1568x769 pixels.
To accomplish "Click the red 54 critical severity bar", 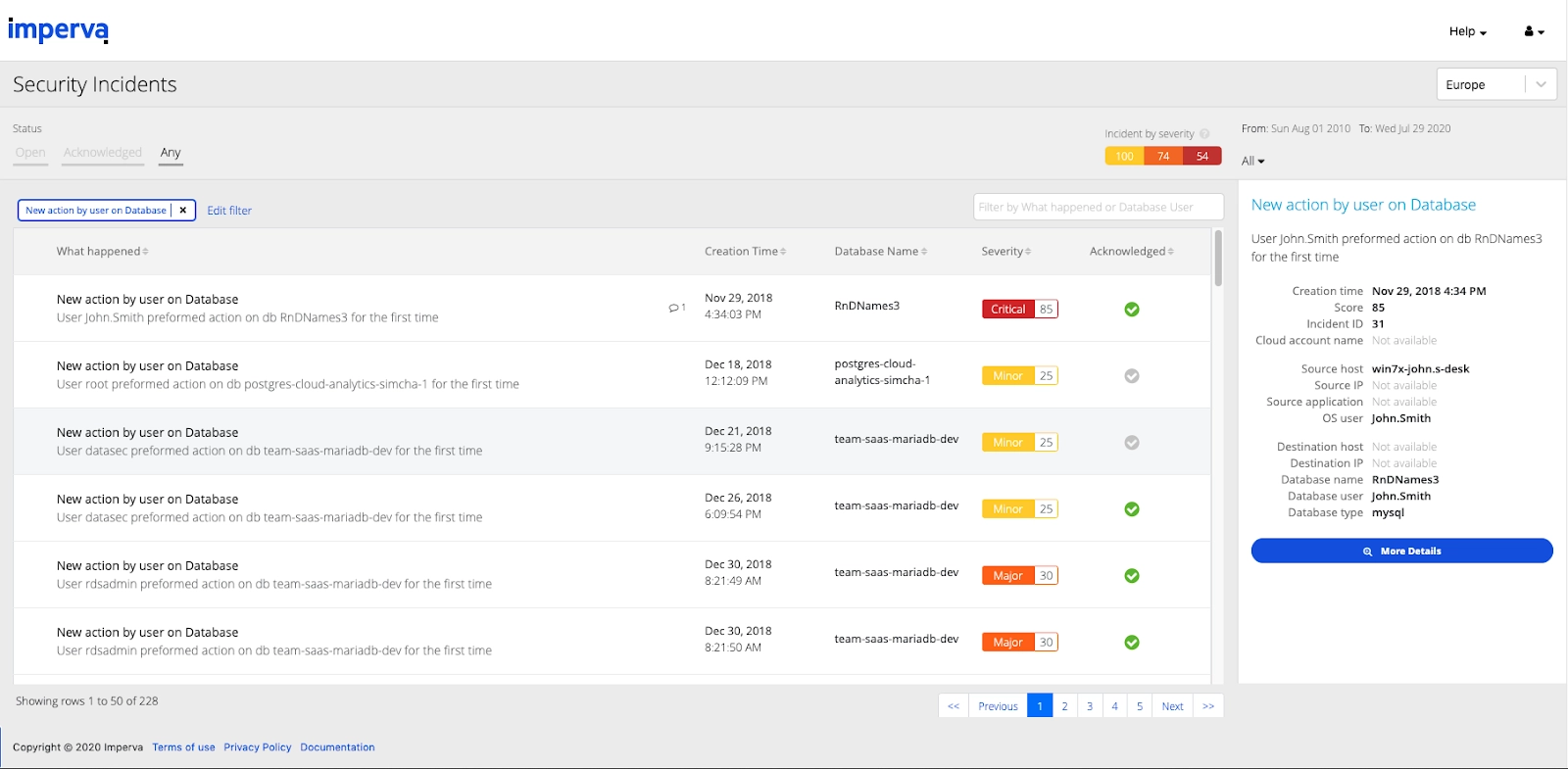I will pos(1202,157).
